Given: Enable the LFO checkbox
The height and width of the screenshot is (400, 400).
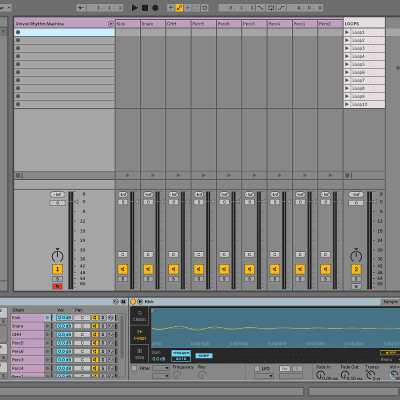Looking at the screenshot, I should 257,368.
